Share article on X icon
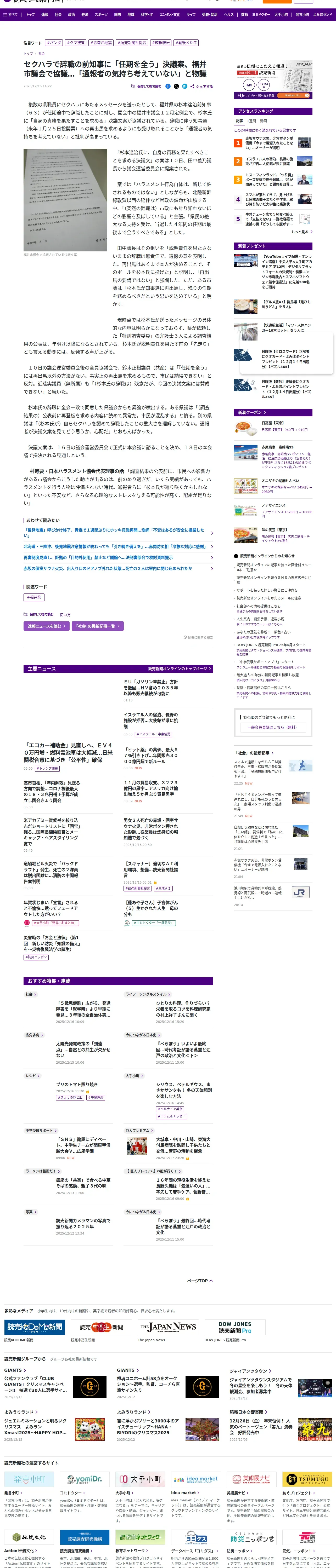 click(176, 87)
